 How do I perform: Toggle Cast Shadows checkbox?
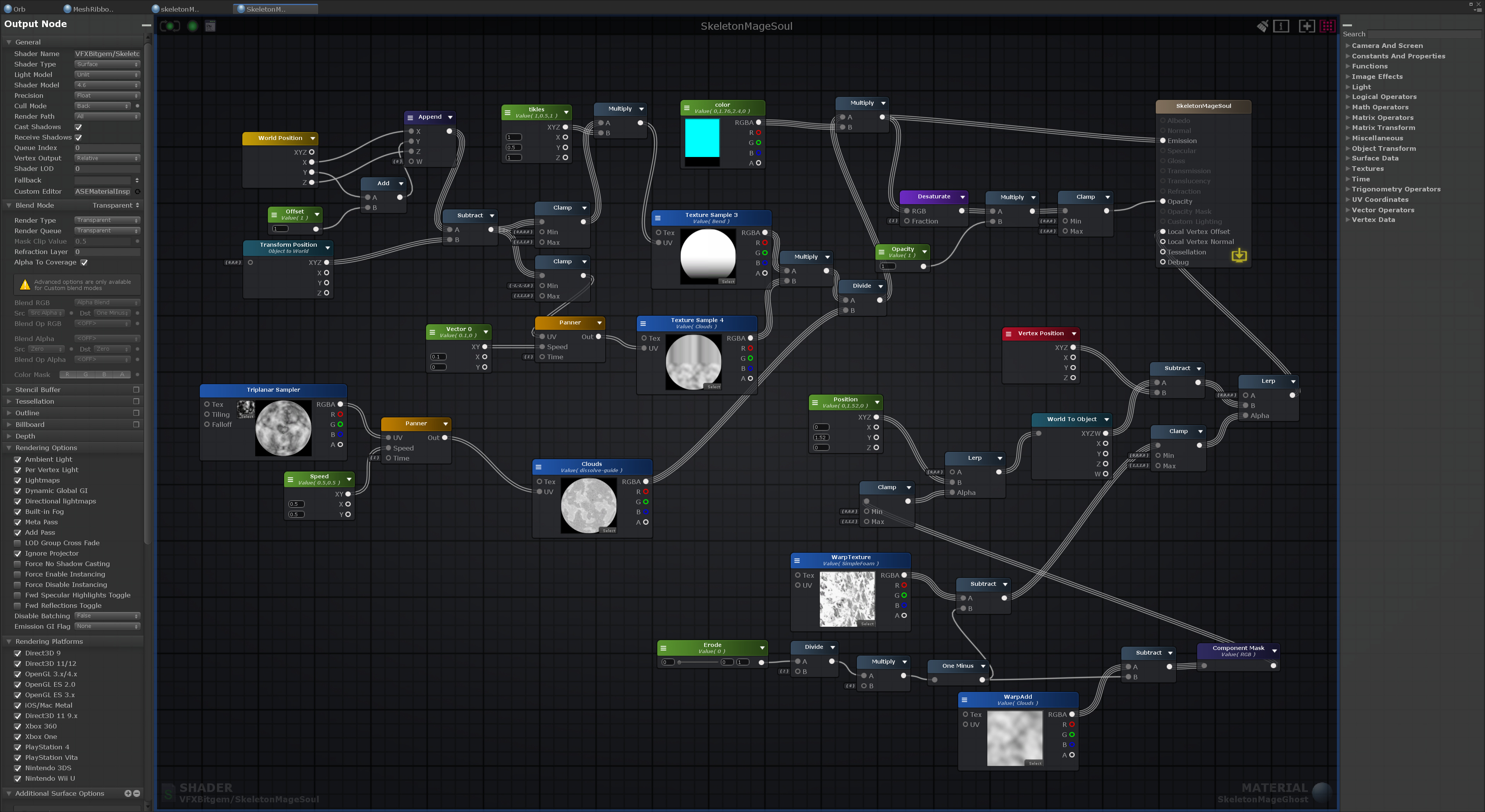click(x=79, y=127)
